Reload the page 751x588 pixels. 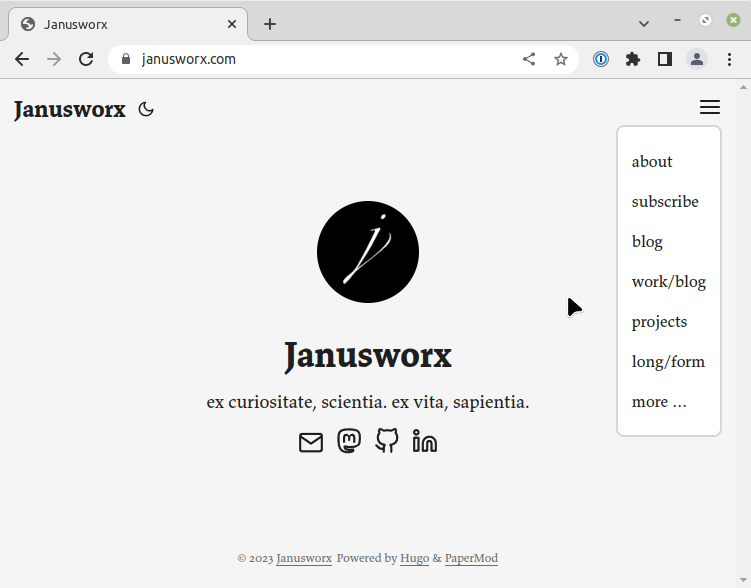(86, 59)
